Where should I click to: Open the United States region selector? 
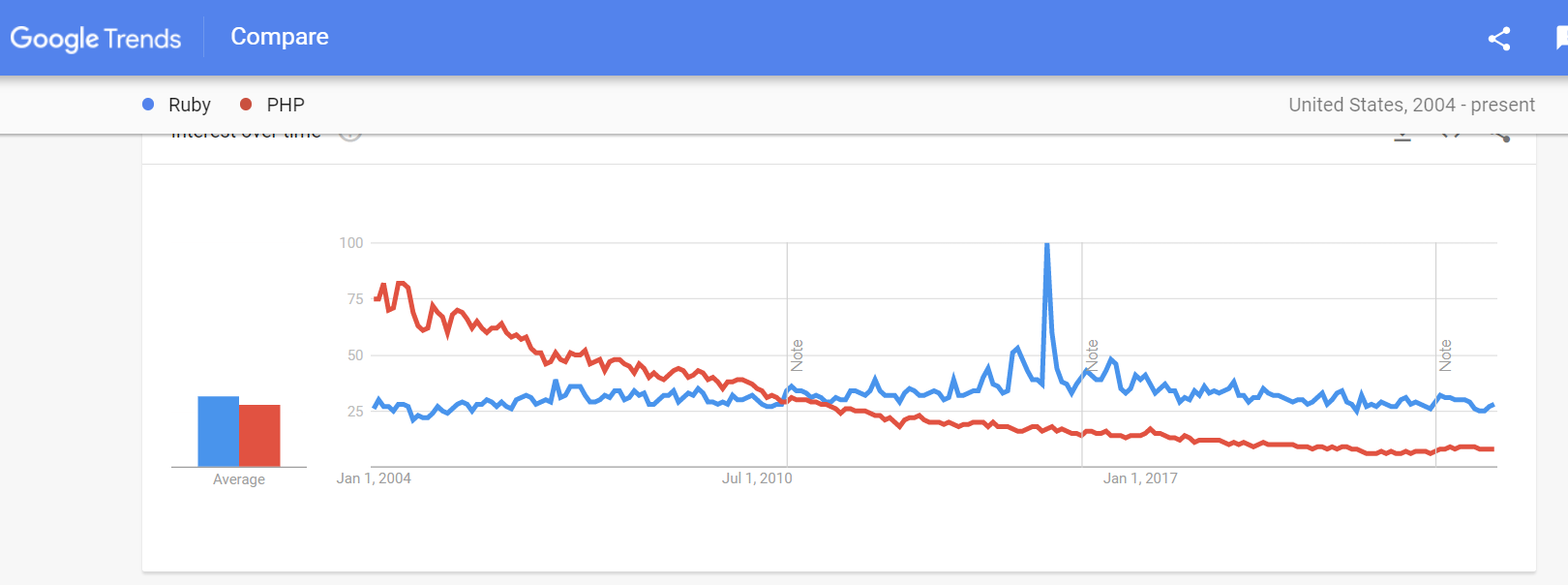[1344, 105]
